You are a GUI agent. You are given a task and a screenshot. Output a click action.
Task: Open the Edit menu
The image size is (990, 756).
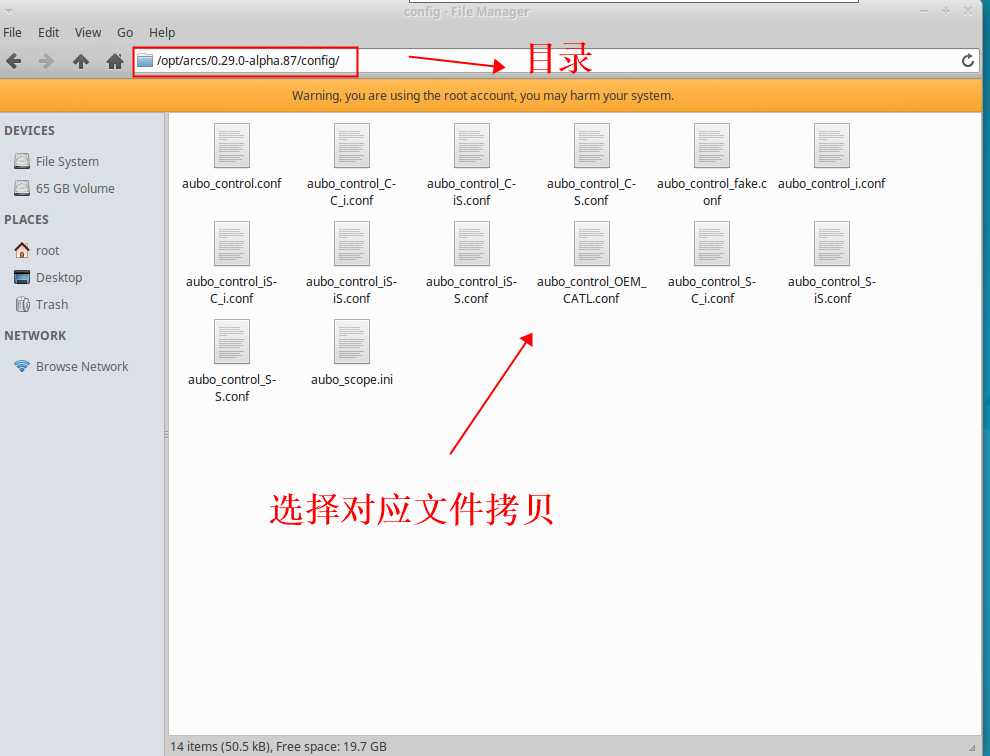pyautogui.click(x=48, y=32)
